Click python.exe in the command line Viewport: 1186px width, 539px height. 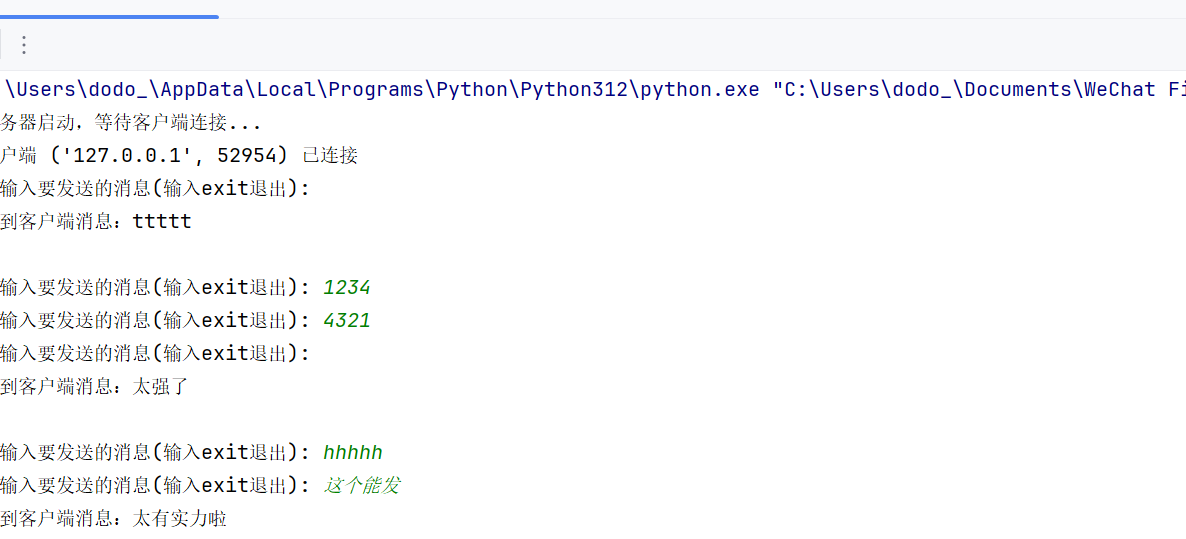coord(700,89)
